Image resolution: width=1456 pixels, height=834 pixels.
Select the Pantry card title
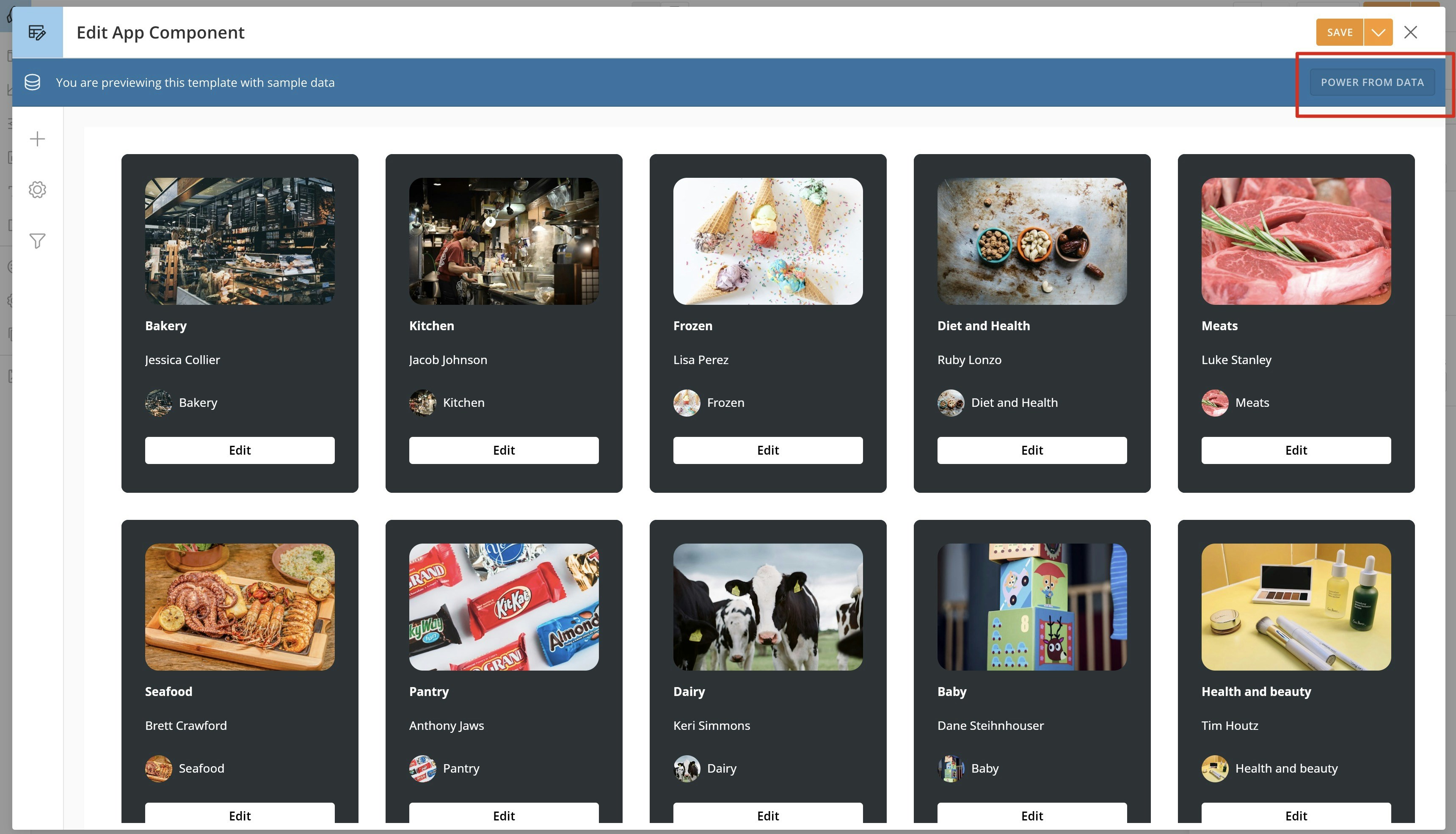tap(429, 691)
